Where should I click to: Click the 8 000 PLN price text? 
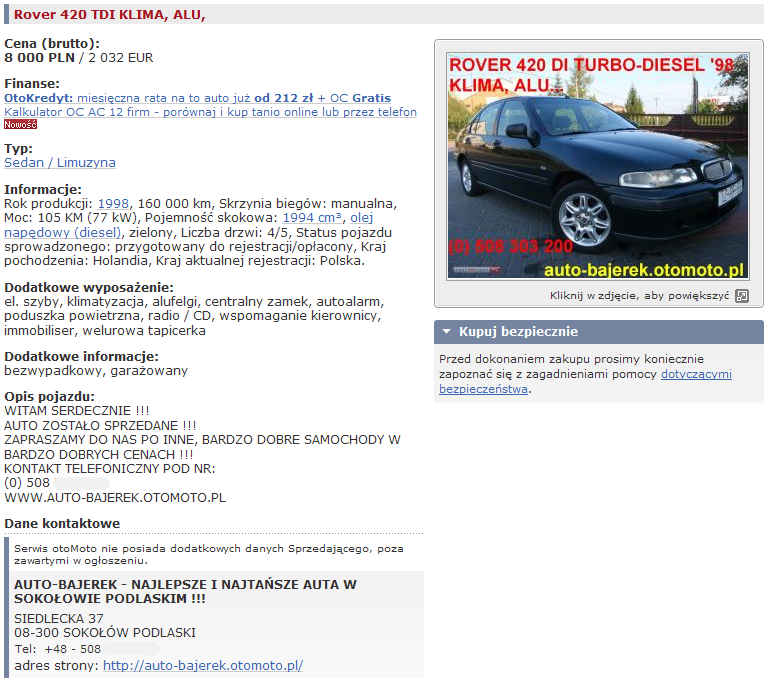[39, 58]
